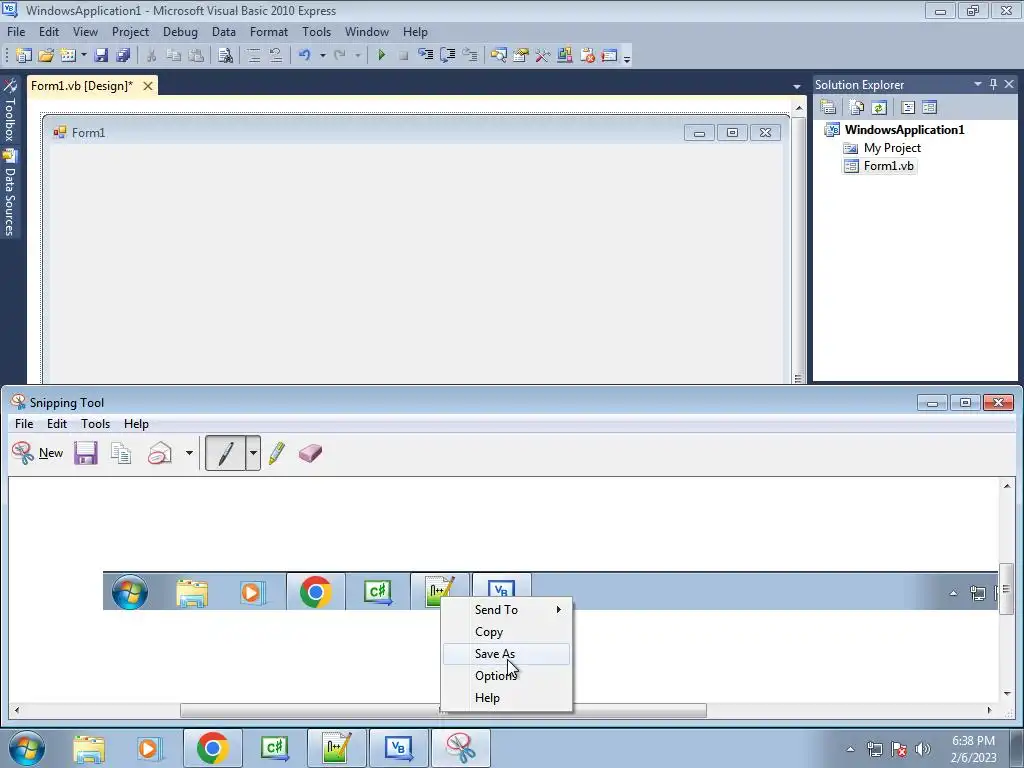Viewport: 1024px width, 768px height.
Task: Click the Step Into toolbar icon
Action: pyautogui.click(x=426, y=56)
